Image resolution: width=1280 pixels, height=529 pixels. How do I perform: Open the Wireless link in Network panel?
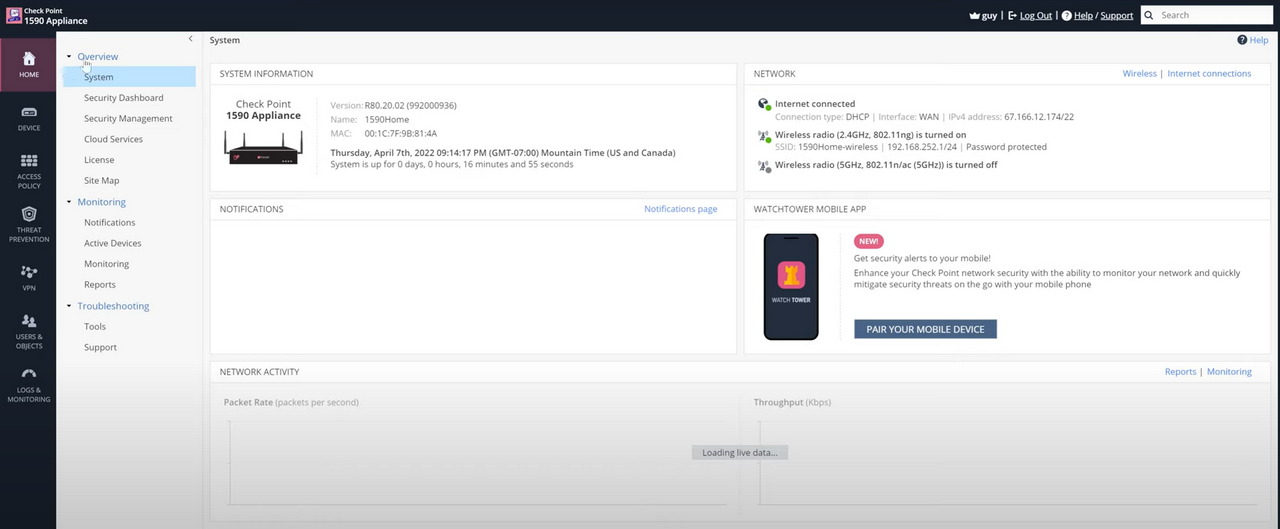click(x=1139, y=73)
